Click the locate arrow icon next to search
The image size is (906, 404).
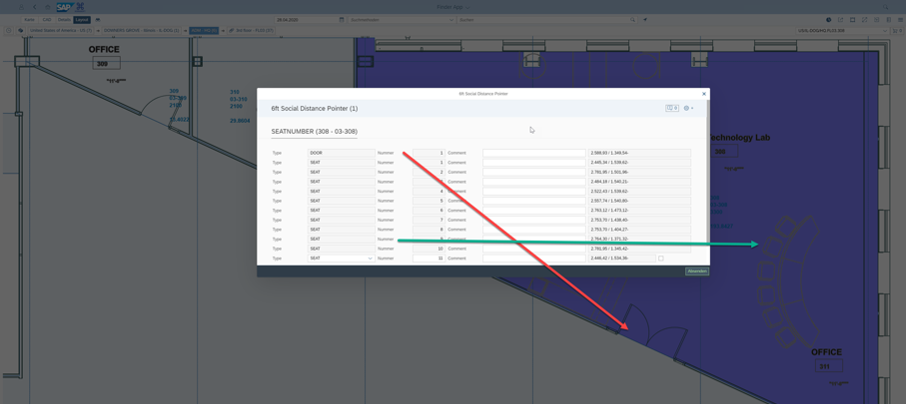pyautogui.click(x=645, y=20)
